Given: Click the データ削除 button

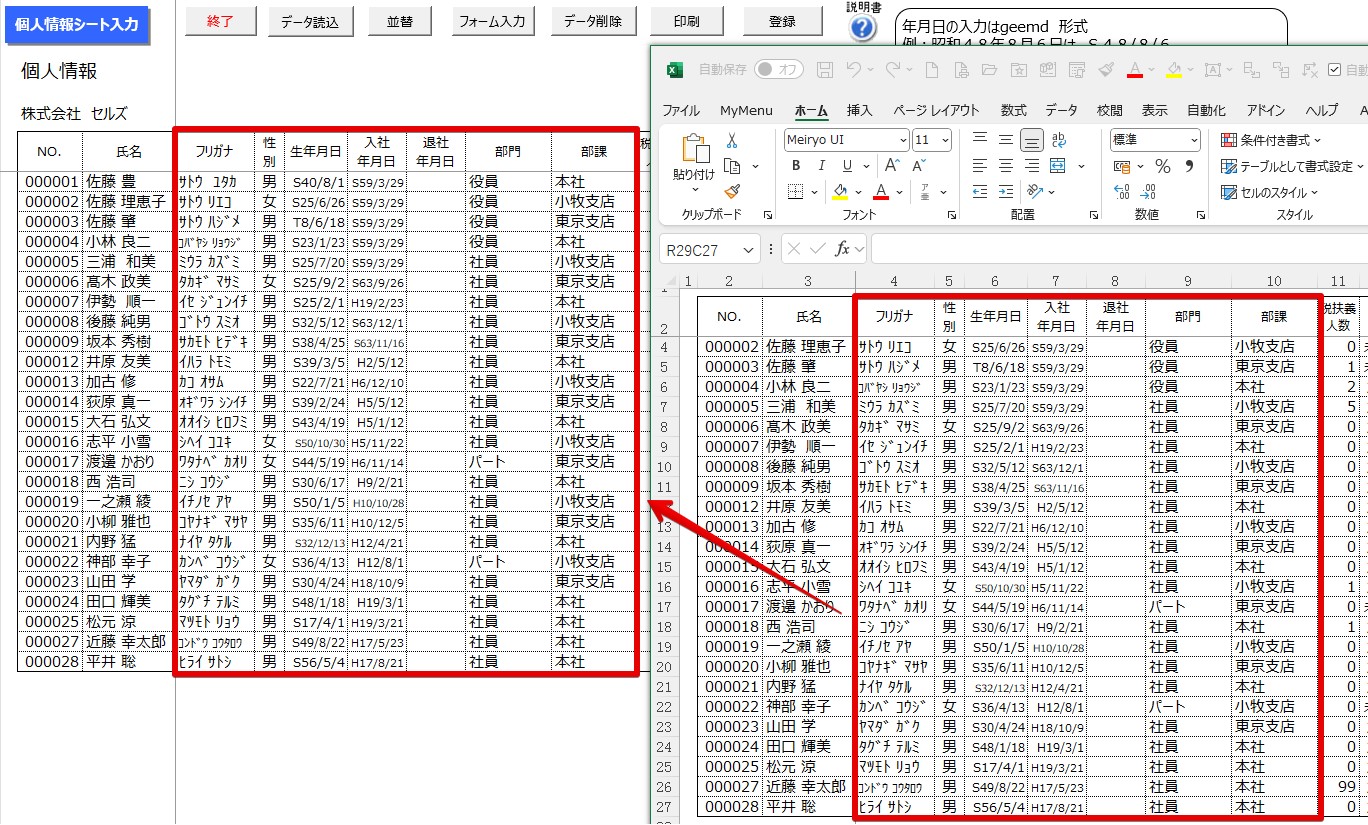Looking at the screenshot, I should [x=593, y=21].
